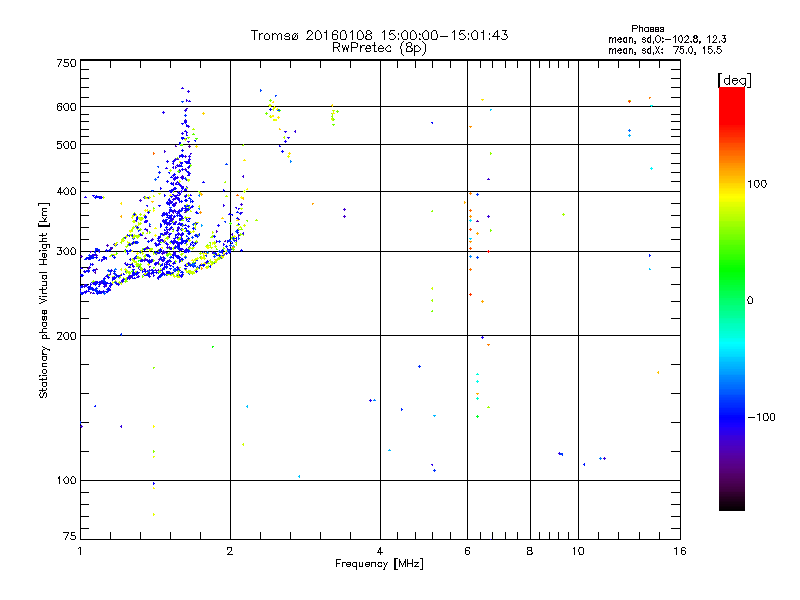Click the 'Frequency [MHz]' x-axis label
The width and height of the screenshot is (800, 600).
coord(379,564)
